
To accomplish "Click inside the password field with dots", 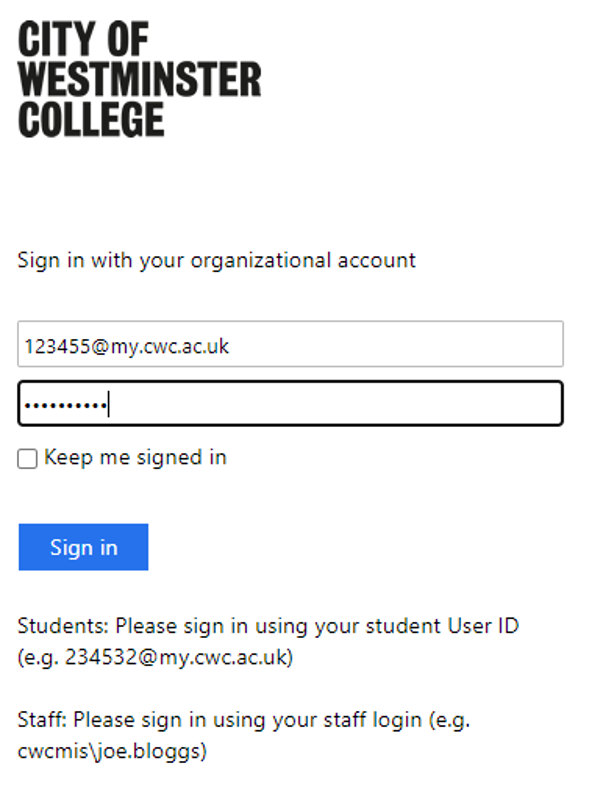I will 291,404.
